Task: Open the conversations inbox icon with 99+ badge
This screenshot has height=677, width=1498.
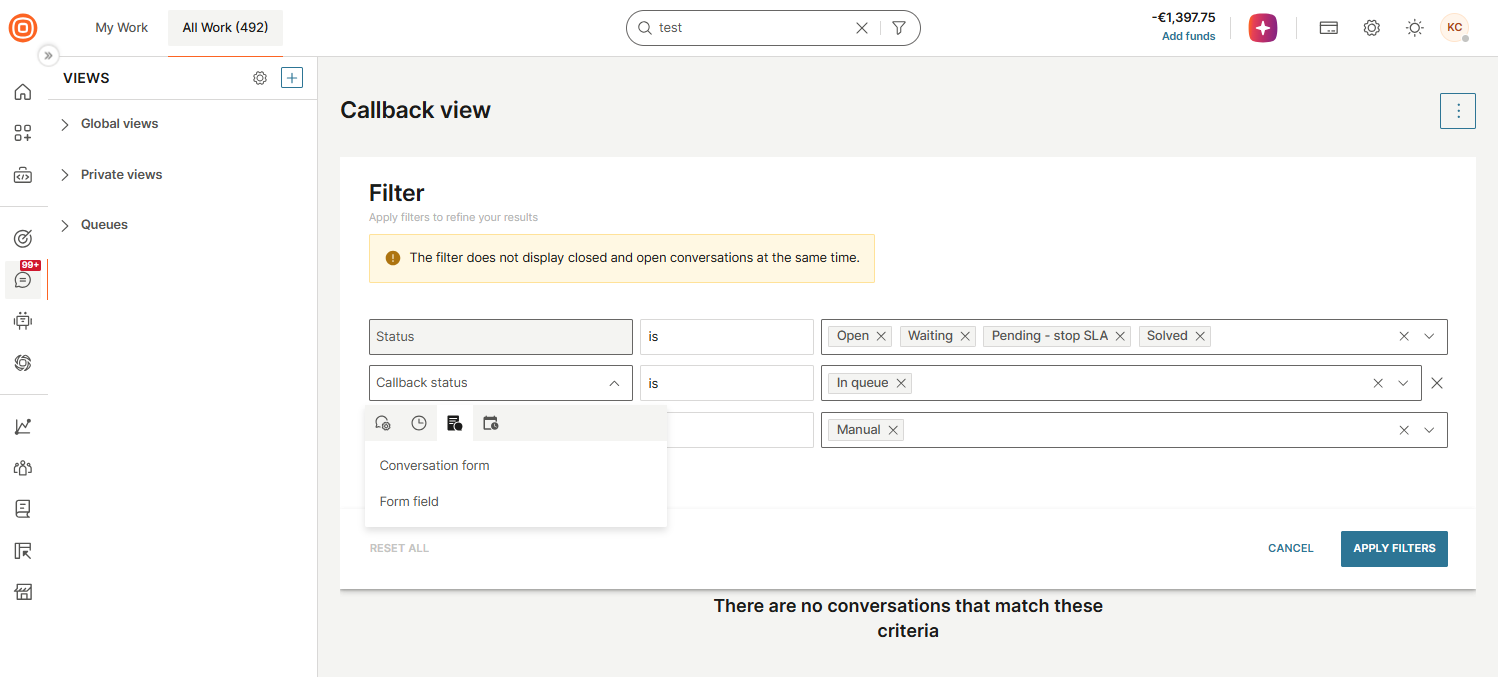Action: click(x=23, y=280)
